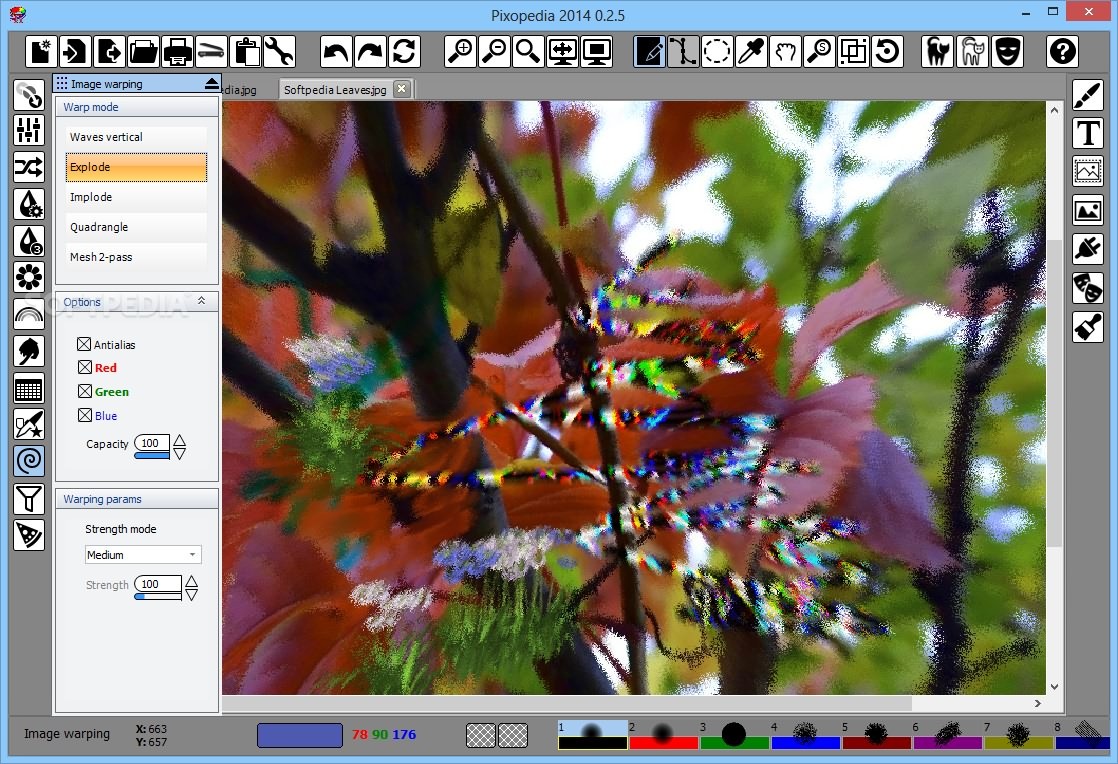
Task: Toggle the Antialias checkbox
Action: pos(83,344)
